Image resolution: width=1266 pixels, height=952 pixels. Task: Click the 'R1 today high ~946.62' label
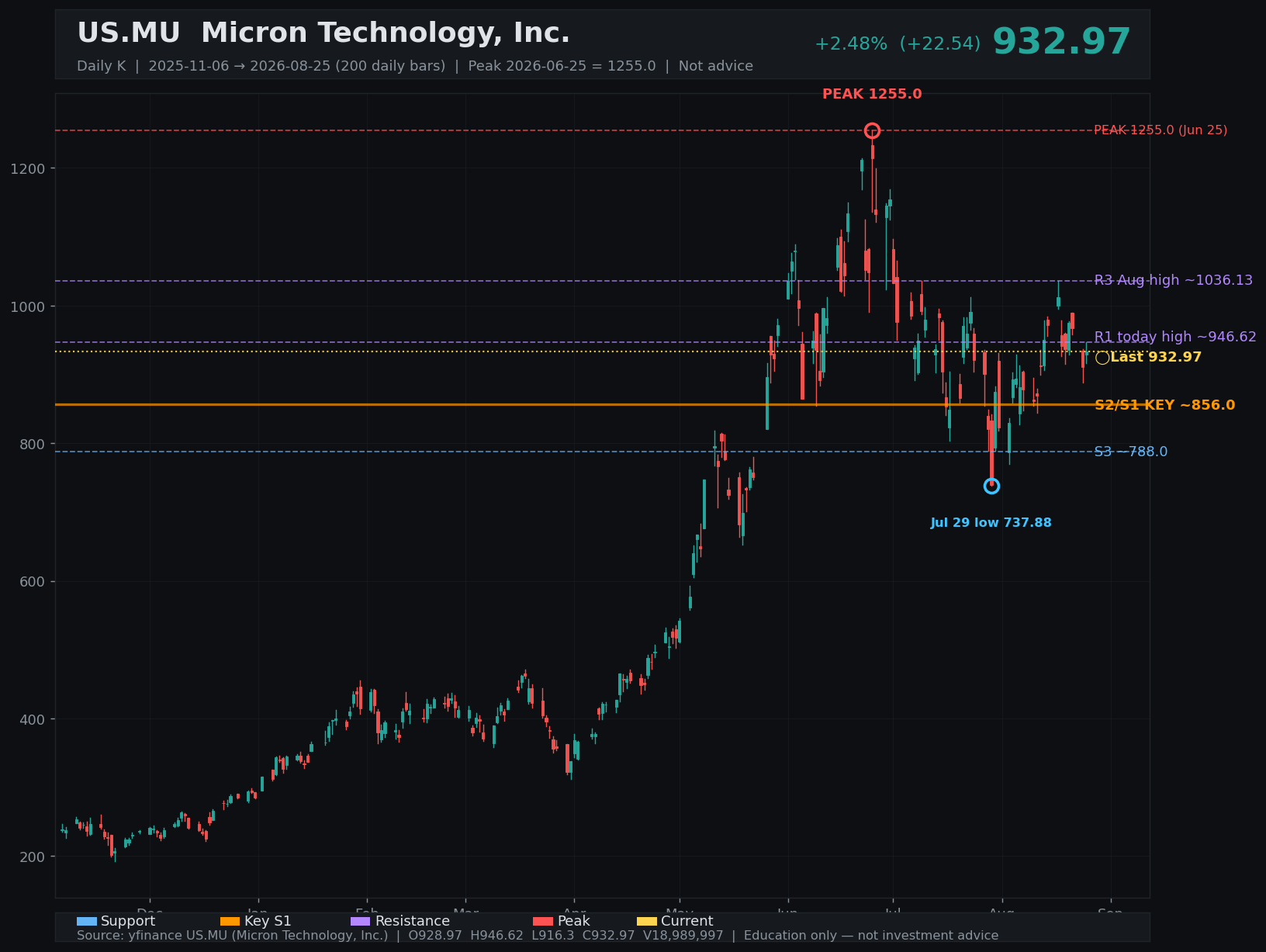1175,337
